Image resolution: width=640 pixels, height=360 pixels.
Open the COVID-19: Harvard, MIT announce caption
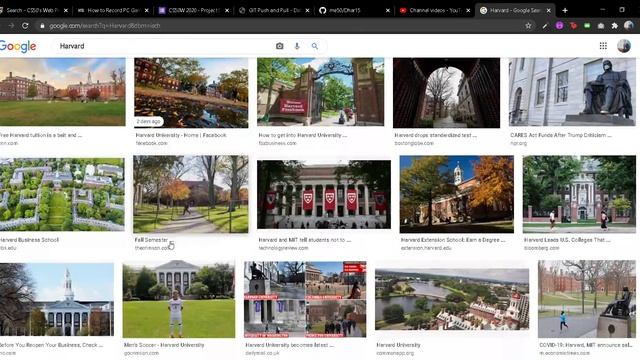(x=586, y=345)
